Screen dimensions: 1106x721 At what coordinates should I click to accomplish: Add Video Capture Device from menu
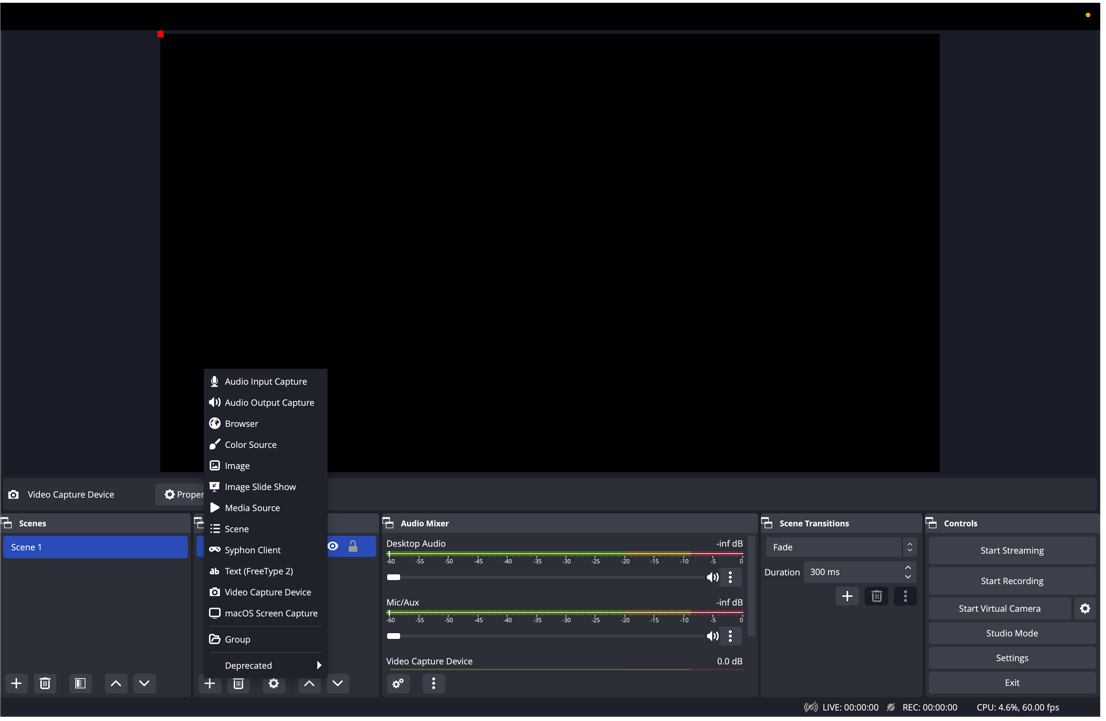point(266,595)
